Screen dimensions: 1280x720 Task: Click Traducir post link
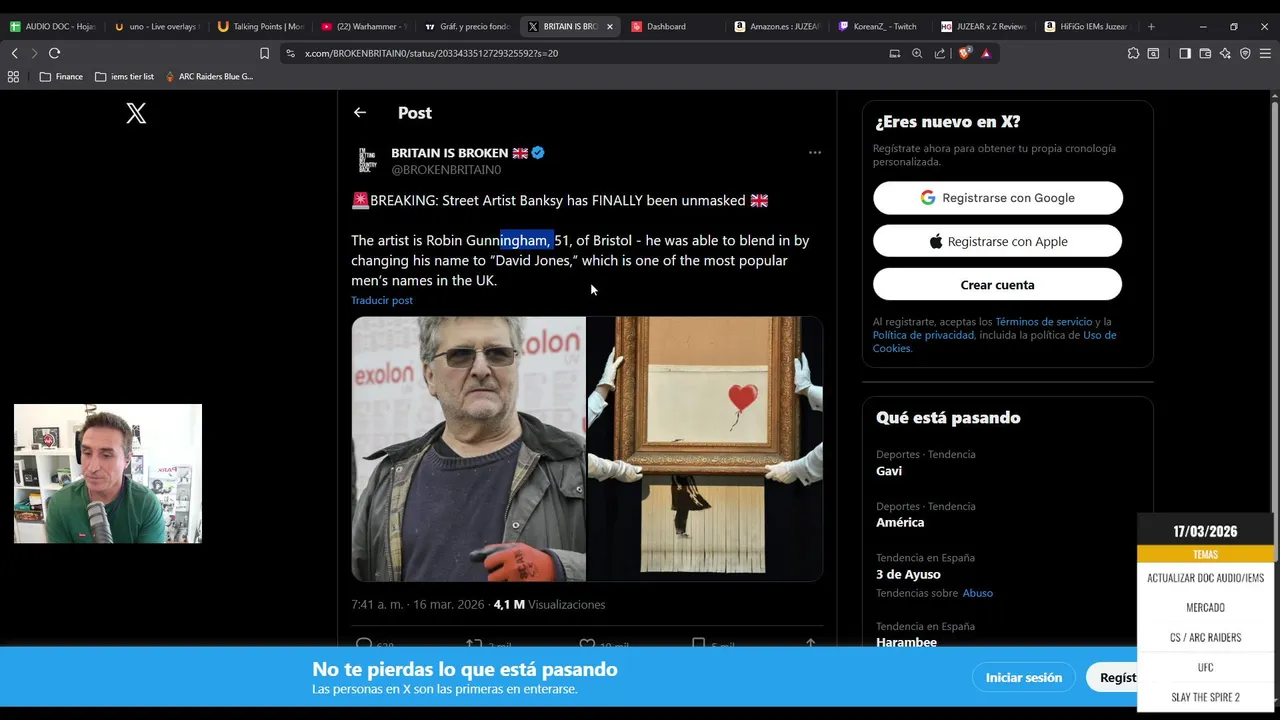(x=382, y=300)
